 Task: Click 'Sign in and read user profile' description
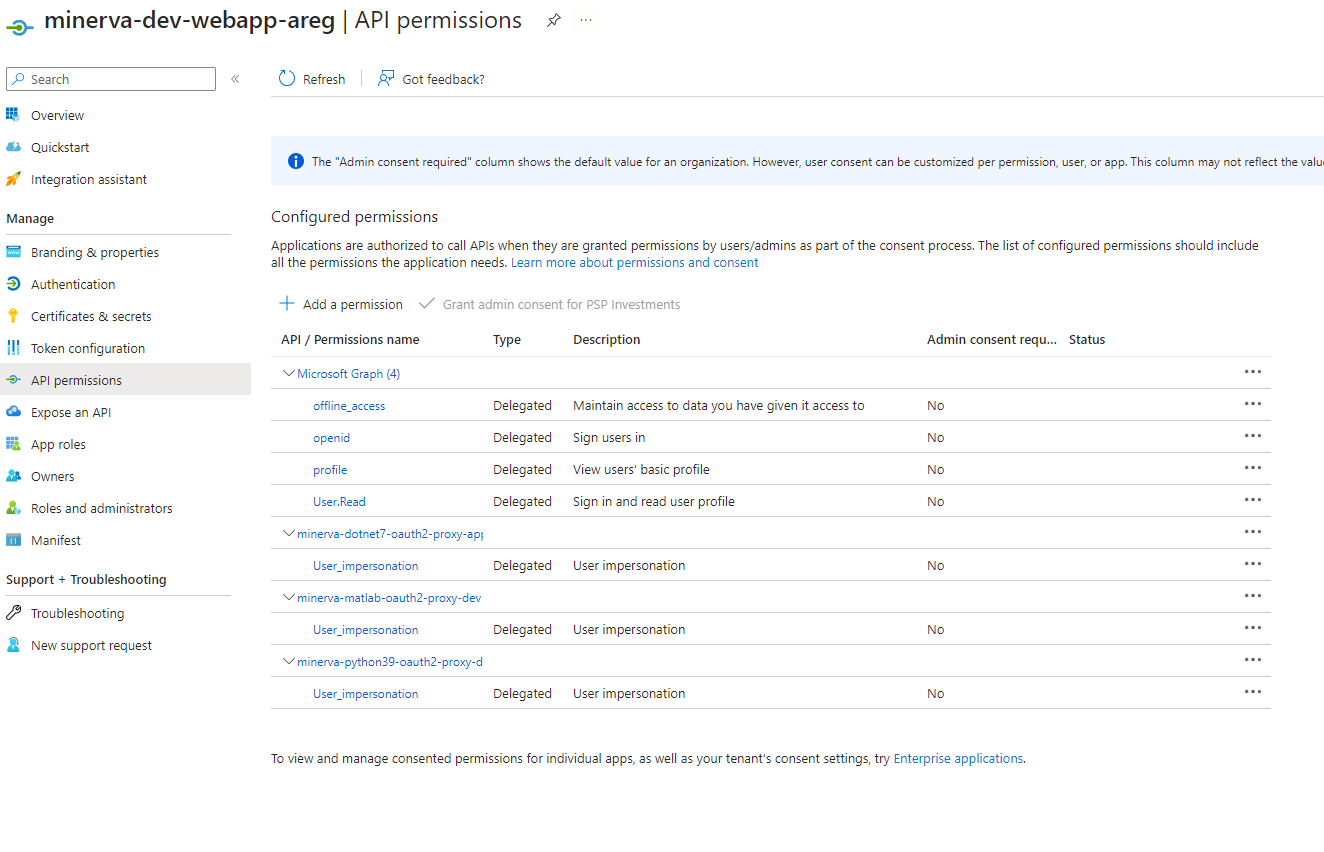(654, 501)
